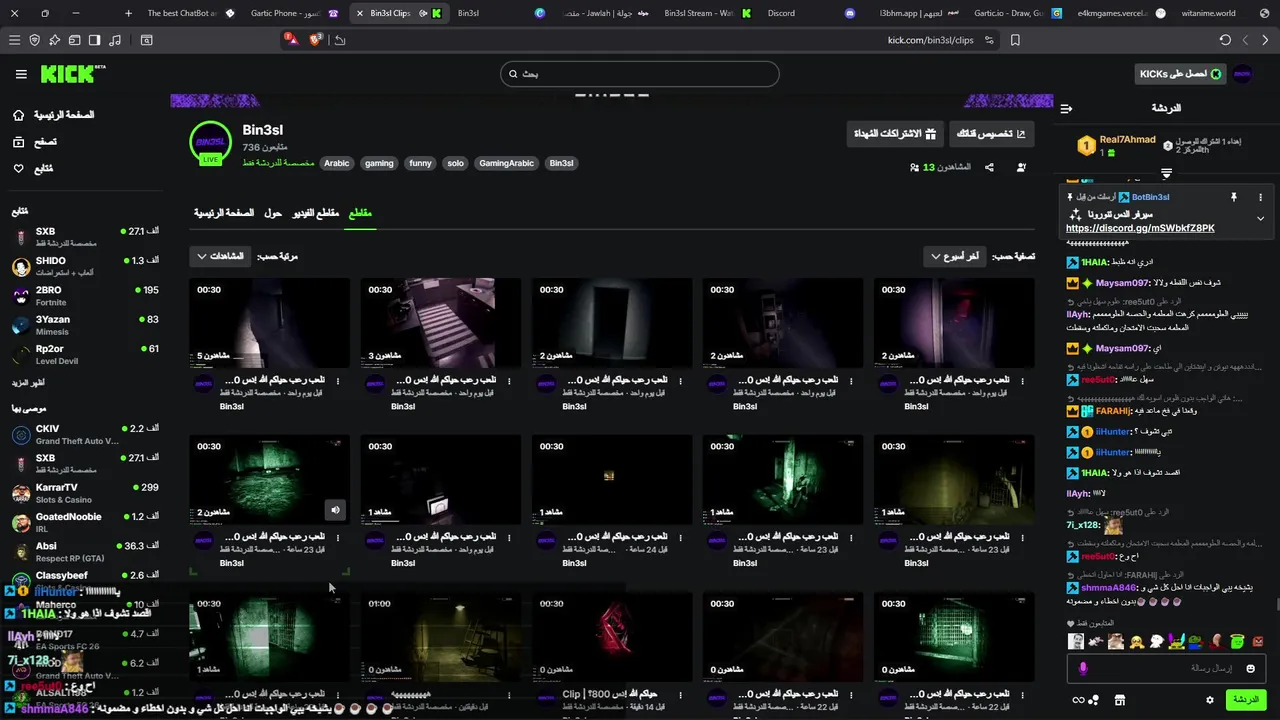Viewport: 1280px width, 720px height.
Task: Click the gift subscriptions button
Action: tap(895, 133)
